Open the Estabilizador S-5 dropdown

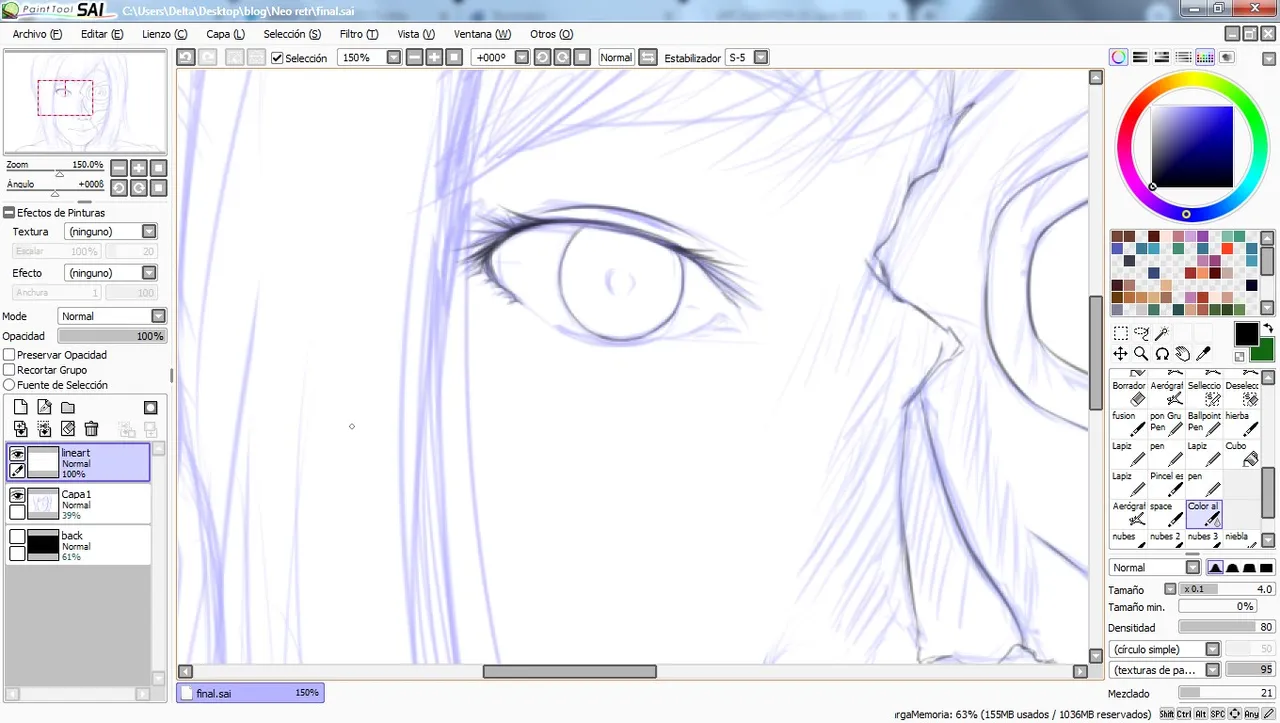(761, 58)
